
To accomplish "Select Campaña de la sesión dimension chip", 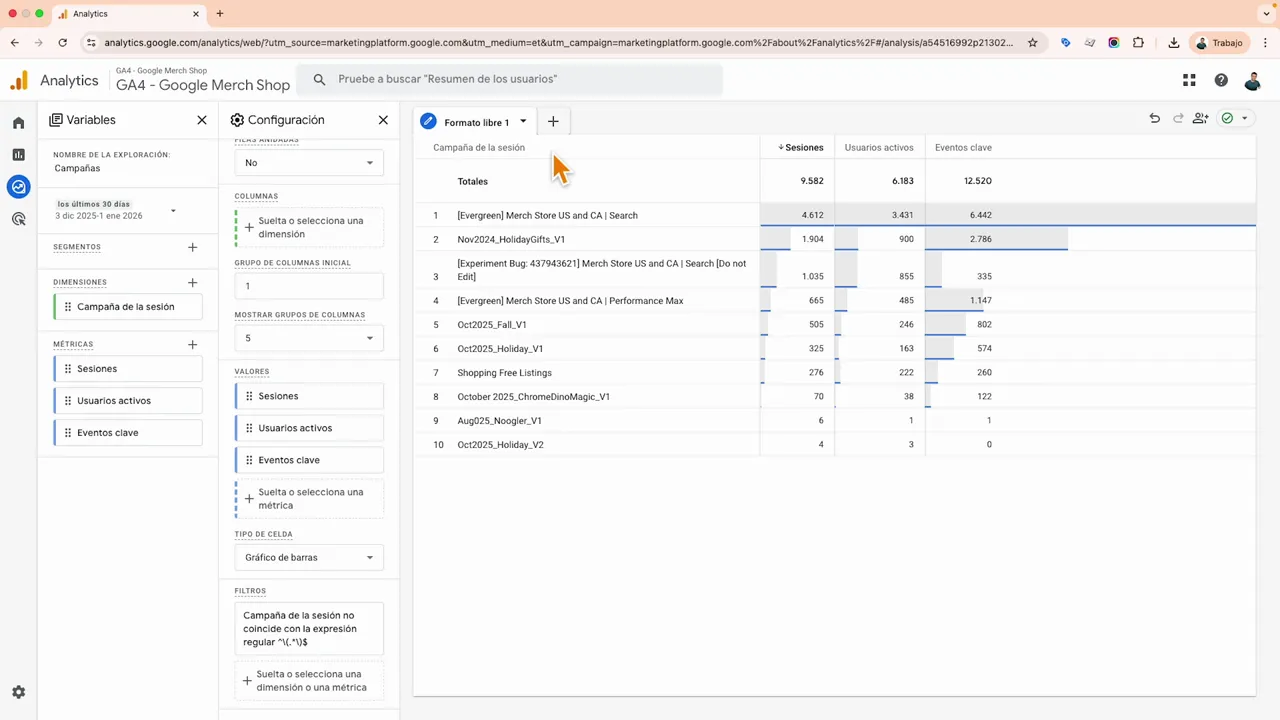I will [128, 307].
